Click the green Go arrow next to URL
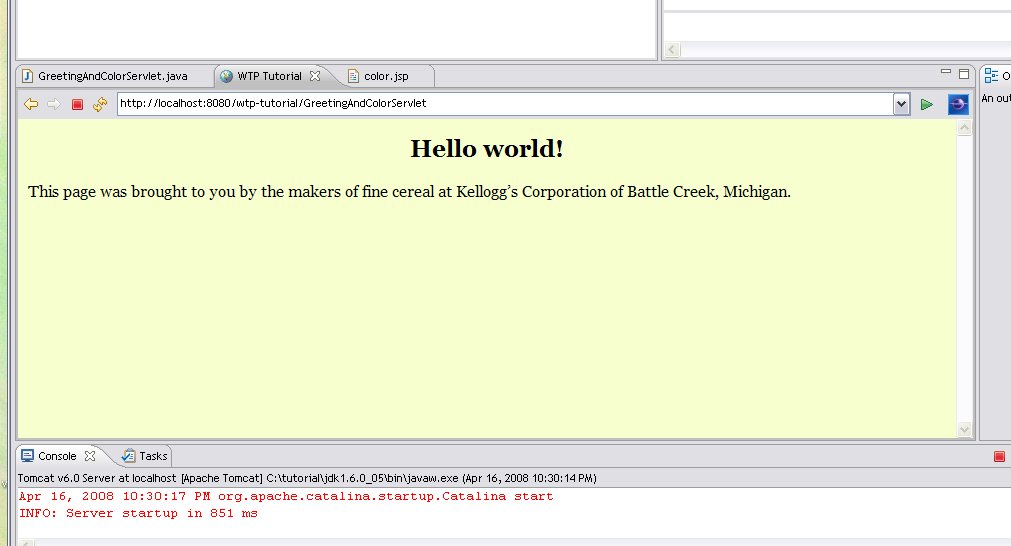This screenshot has height=546, width=1011. point(927,104)
